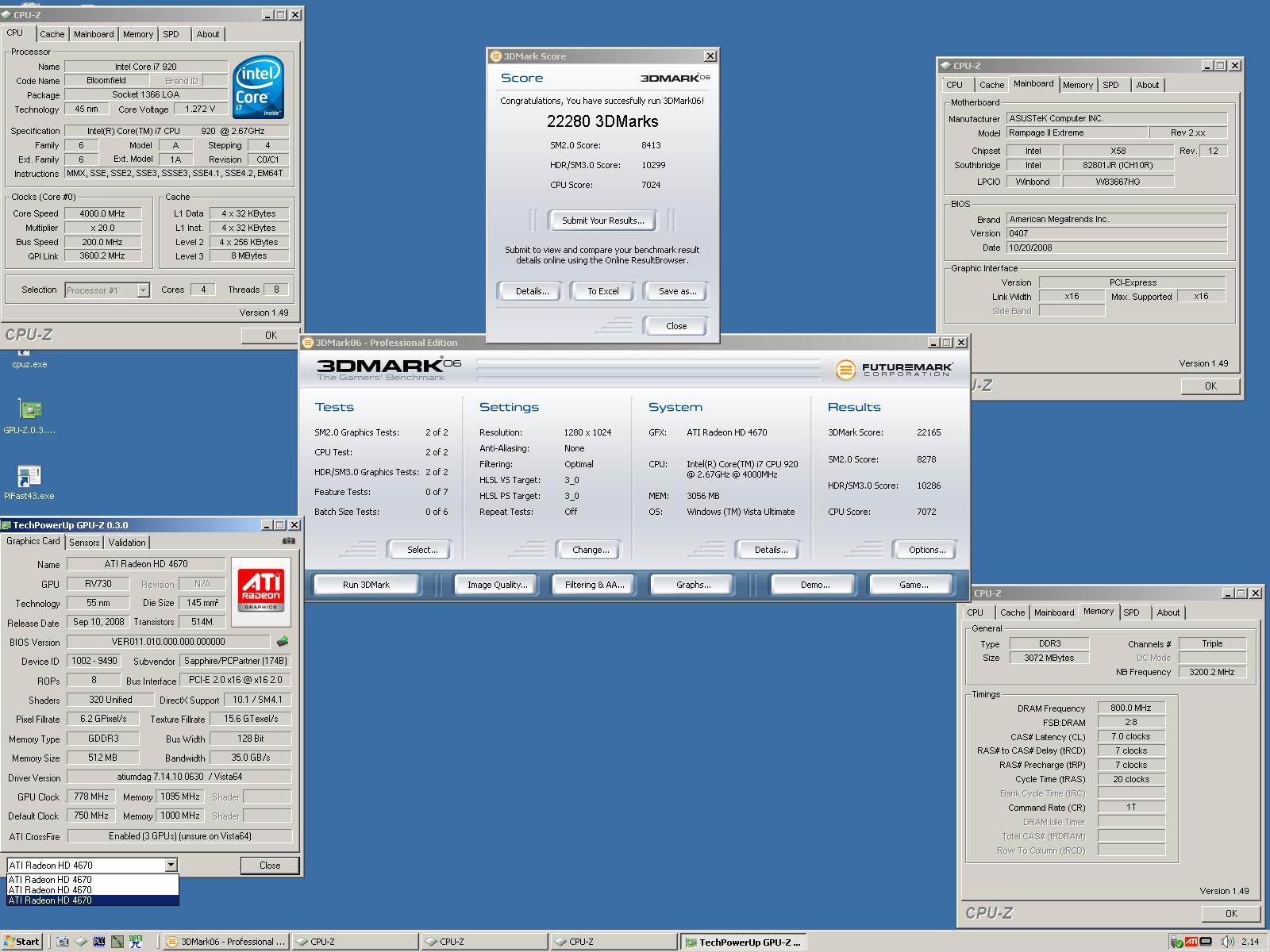This screenshot has height=952, width=1270.
Task: Click the green memory chip quick launch icon
Action: coord(117,942)
